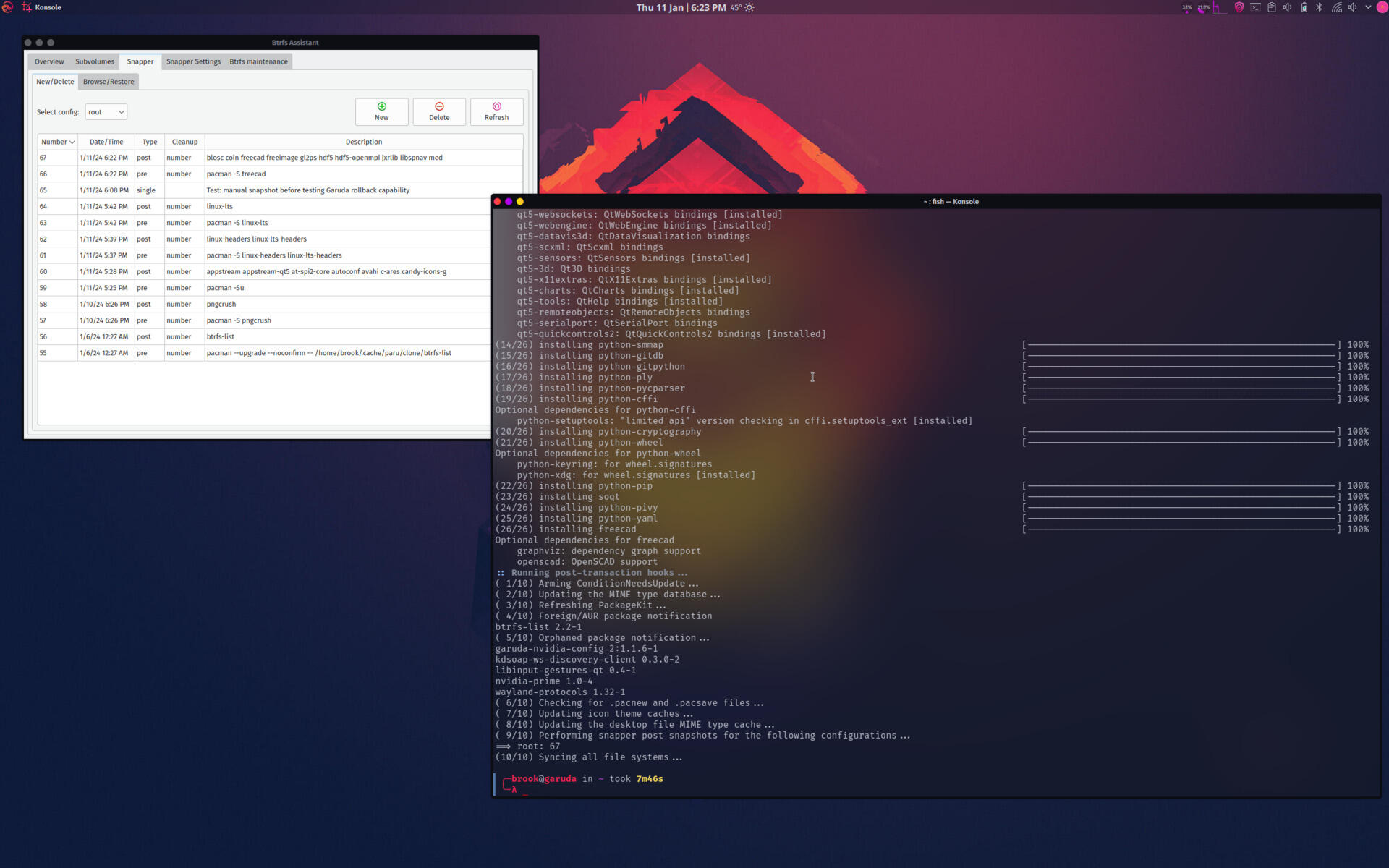Image resolution: width=1389 pixels, height=868 pixels.
Task: Click the Konsole app name in top panel
Action: coord(48,7)
